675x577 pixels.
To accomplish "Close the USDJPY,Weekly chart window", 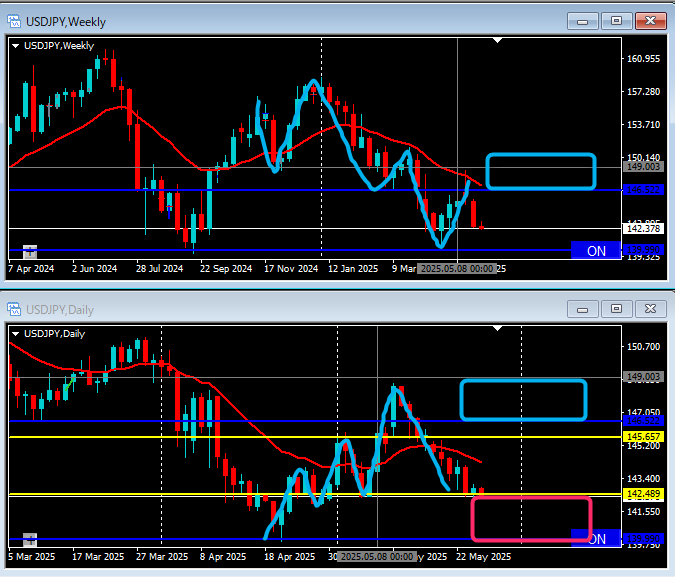I will pyautogui.click(x=650, y=21).
